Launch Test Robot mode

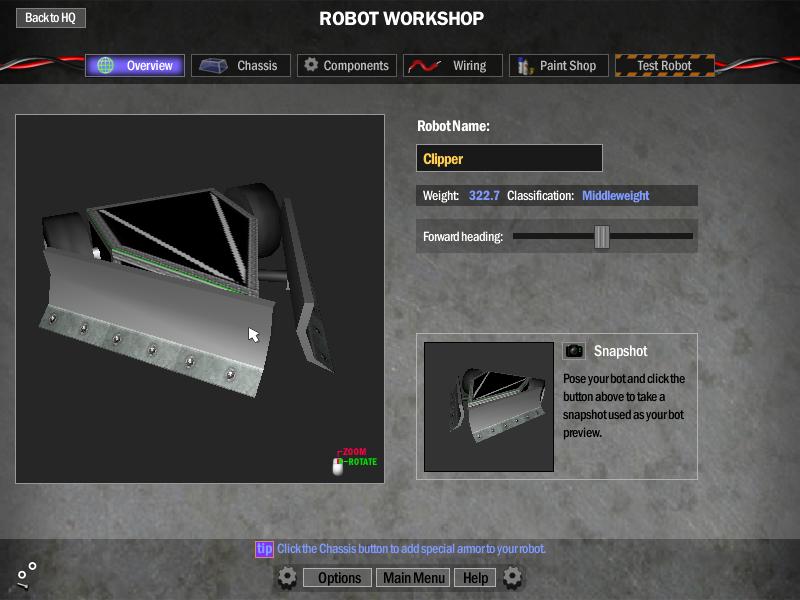tap(665, 65)
